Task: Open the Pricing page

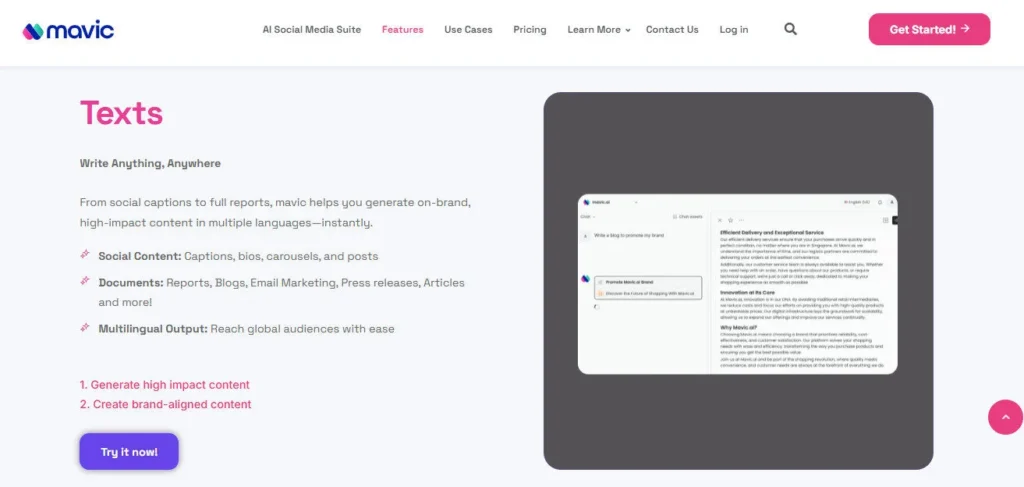Action: click(529, 30)
